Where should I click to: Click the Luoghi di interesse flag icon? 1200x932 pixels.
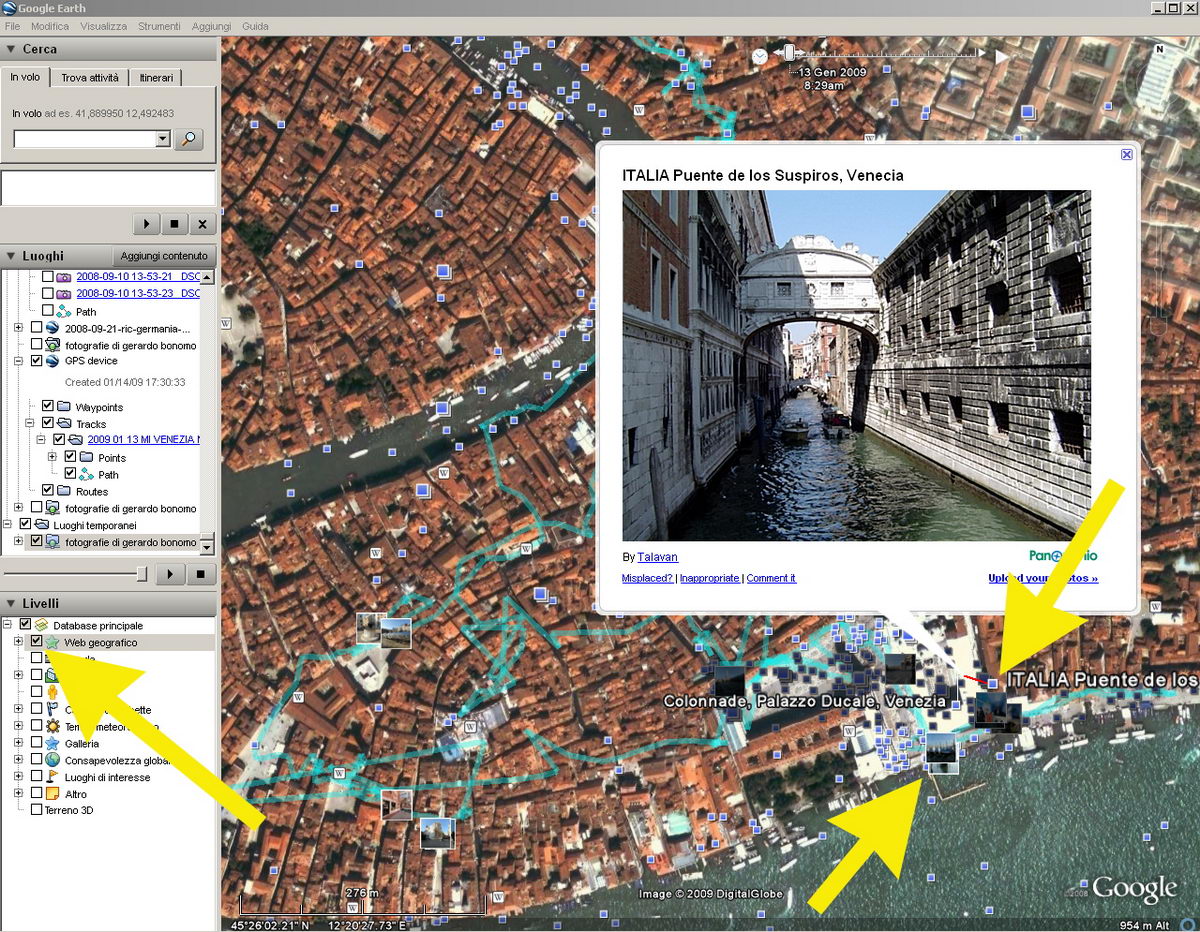pyautogui.click(x=53, y=777)
